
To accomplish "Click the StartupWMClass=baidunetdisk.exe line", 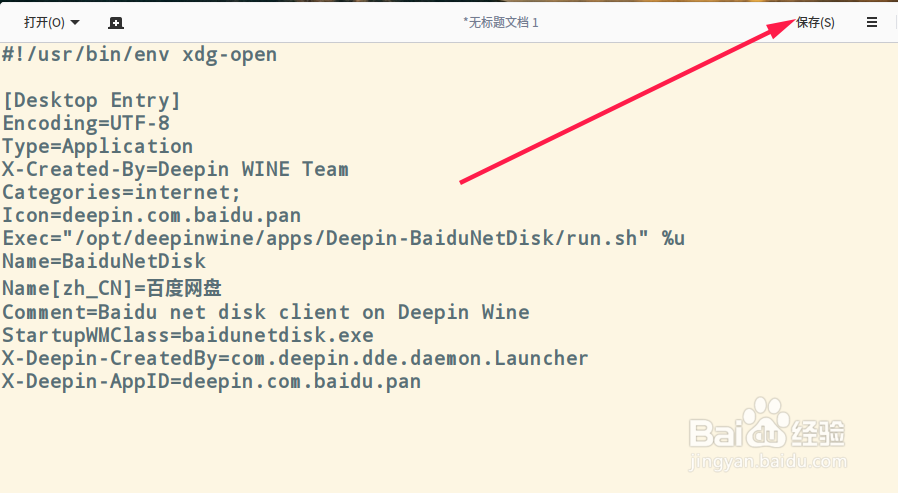I will point(188,336).
